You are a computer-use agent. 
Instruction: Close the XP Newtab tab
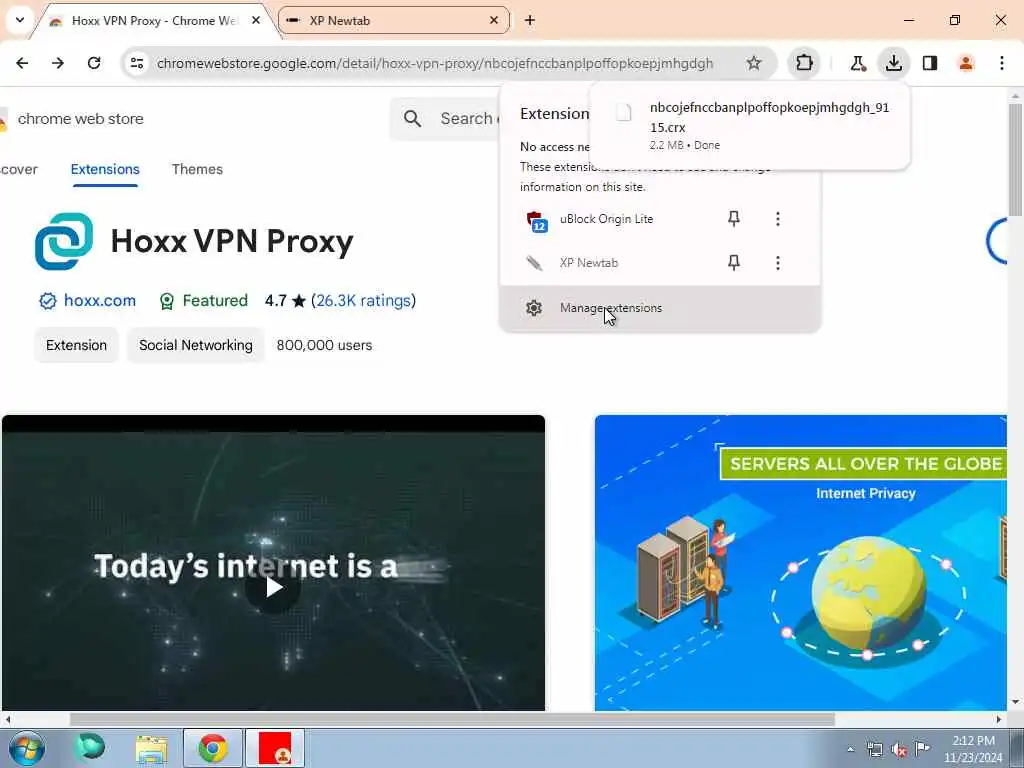pyautogui.click(x=494, y=20)
